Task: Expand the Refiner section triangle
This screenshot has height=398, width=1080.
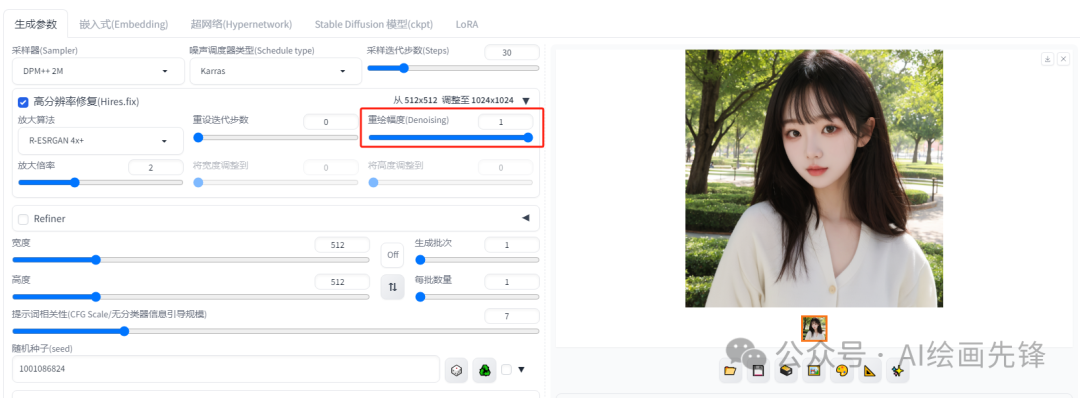Action: click(526, 218)
